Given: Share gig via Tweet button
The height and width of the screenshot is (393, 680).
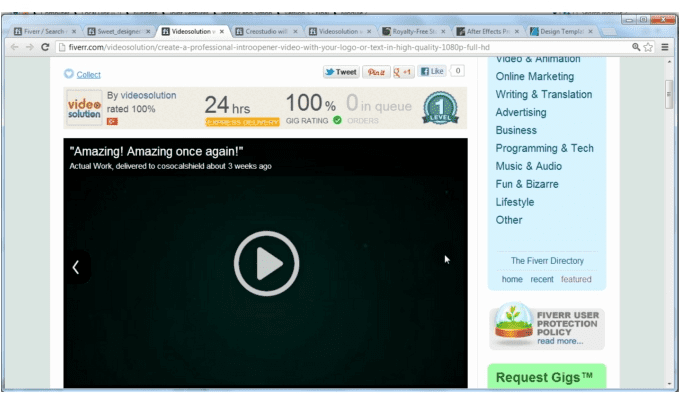Looking at the screenshot, I should coord(341,72).
